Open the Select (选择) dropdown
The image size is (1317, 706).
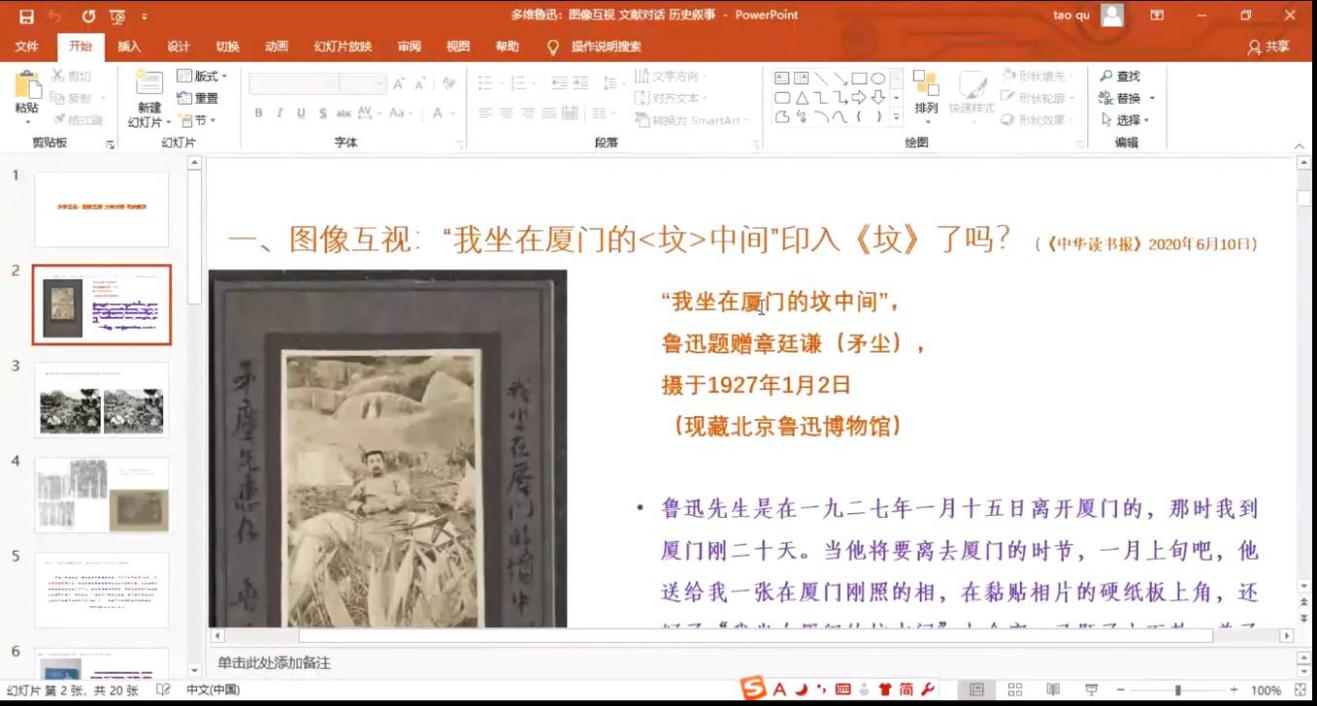[x=1125, y=120]
